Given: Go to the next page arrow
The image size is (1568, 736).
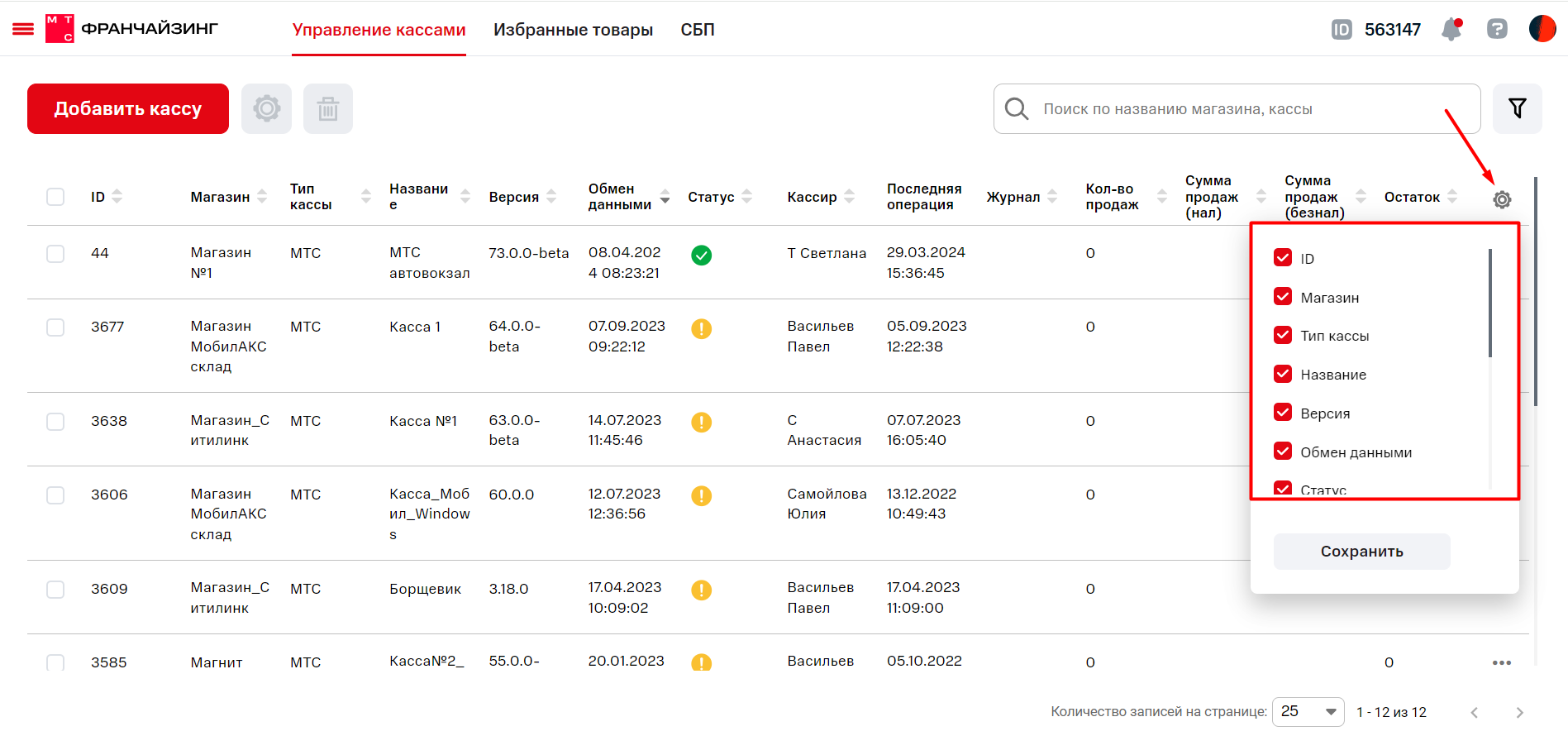Looking at the screenshot, I should 1519,712.
